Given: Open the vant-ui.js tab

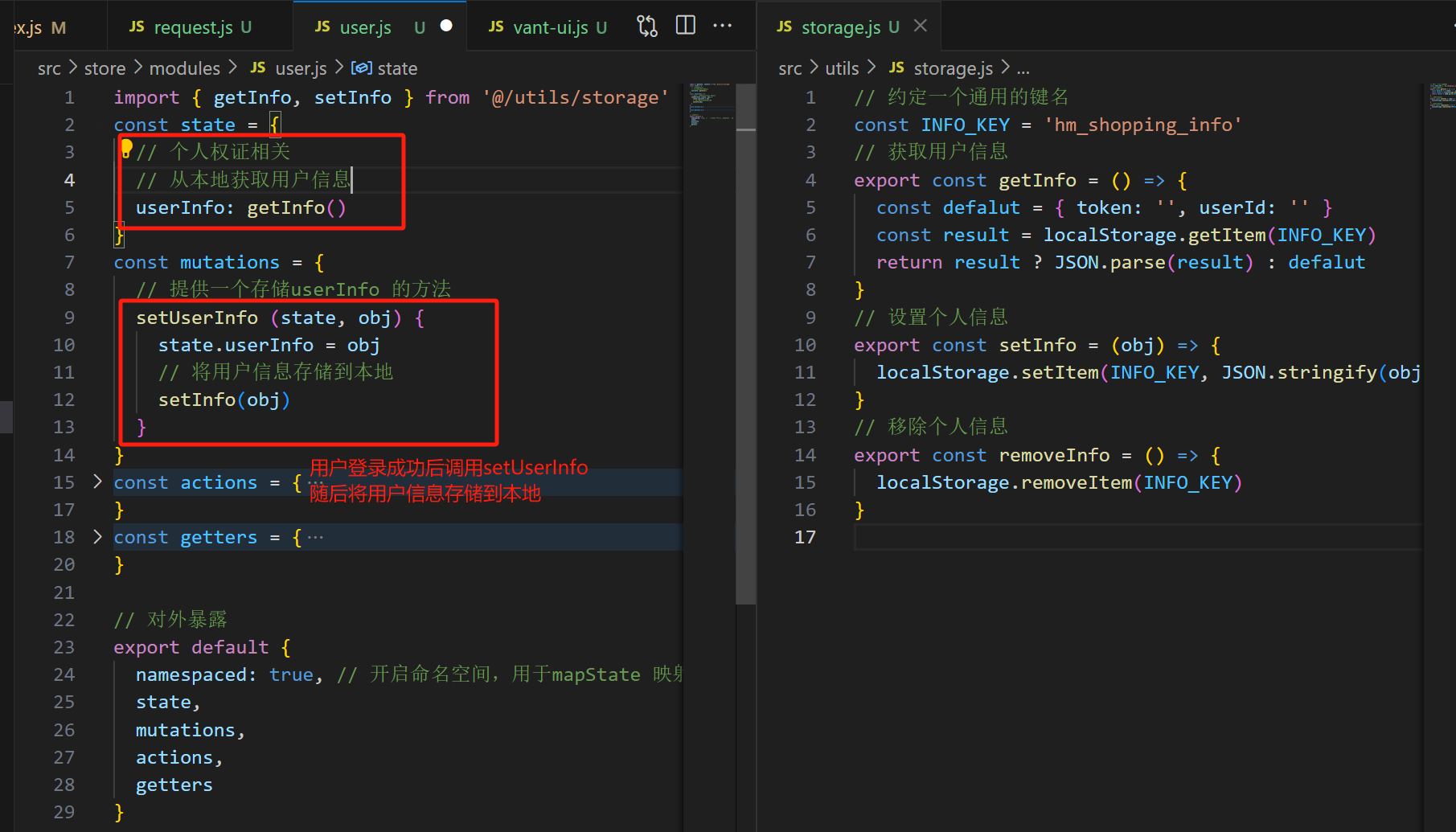Looking at the screenshot, I should [x=548, y=27].
